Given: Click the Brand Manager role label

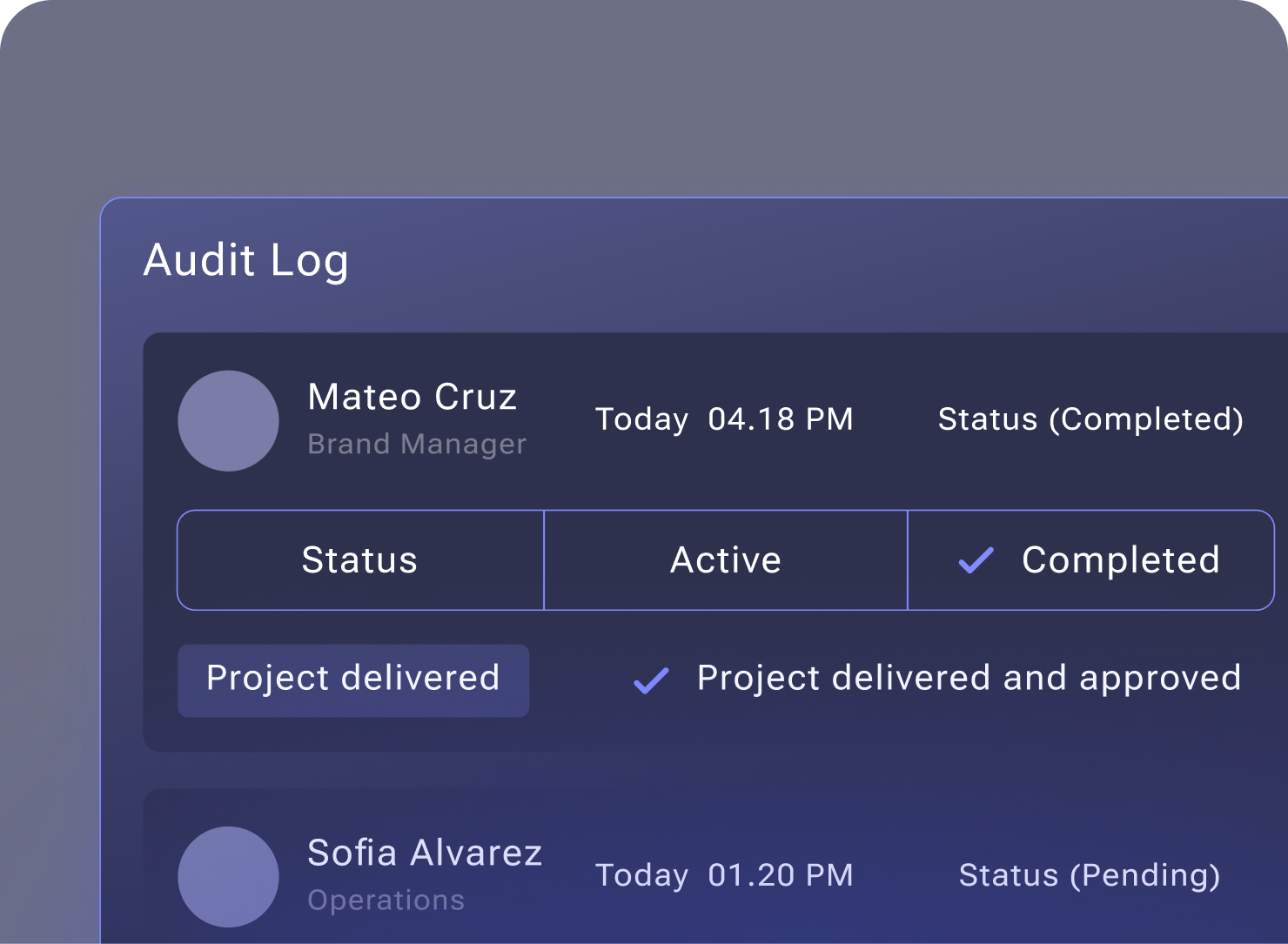Looking at the screenshot, I should point(417,444).
